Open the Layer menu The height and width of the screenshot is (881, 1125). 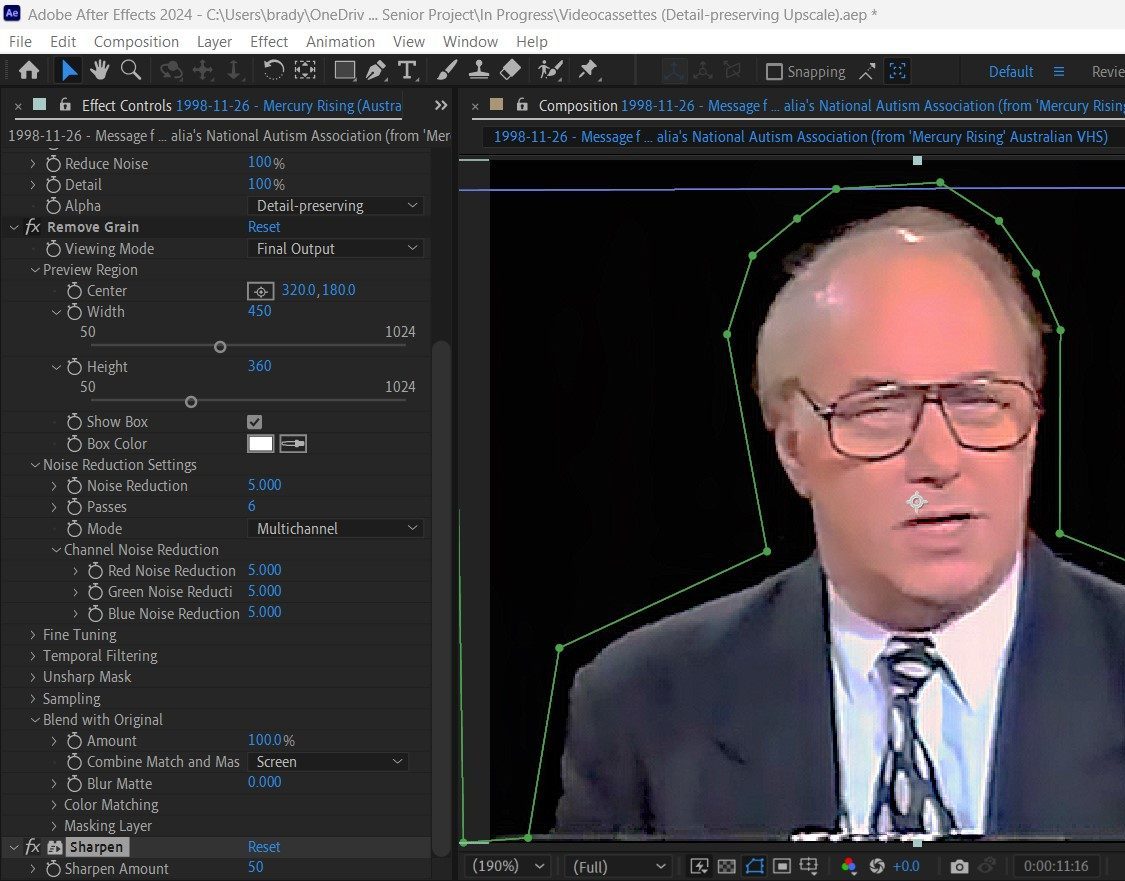click(214, 42)
